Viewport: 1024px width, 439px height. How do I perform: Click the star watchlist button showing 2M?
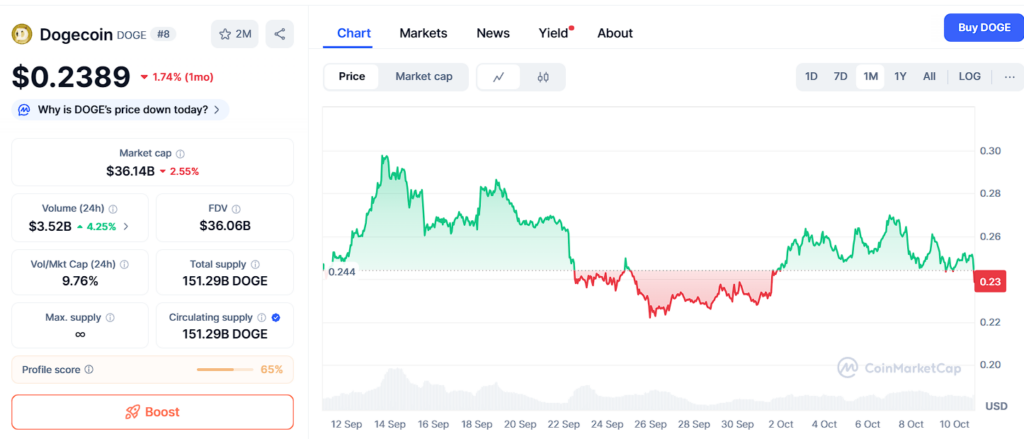(234, 34)
